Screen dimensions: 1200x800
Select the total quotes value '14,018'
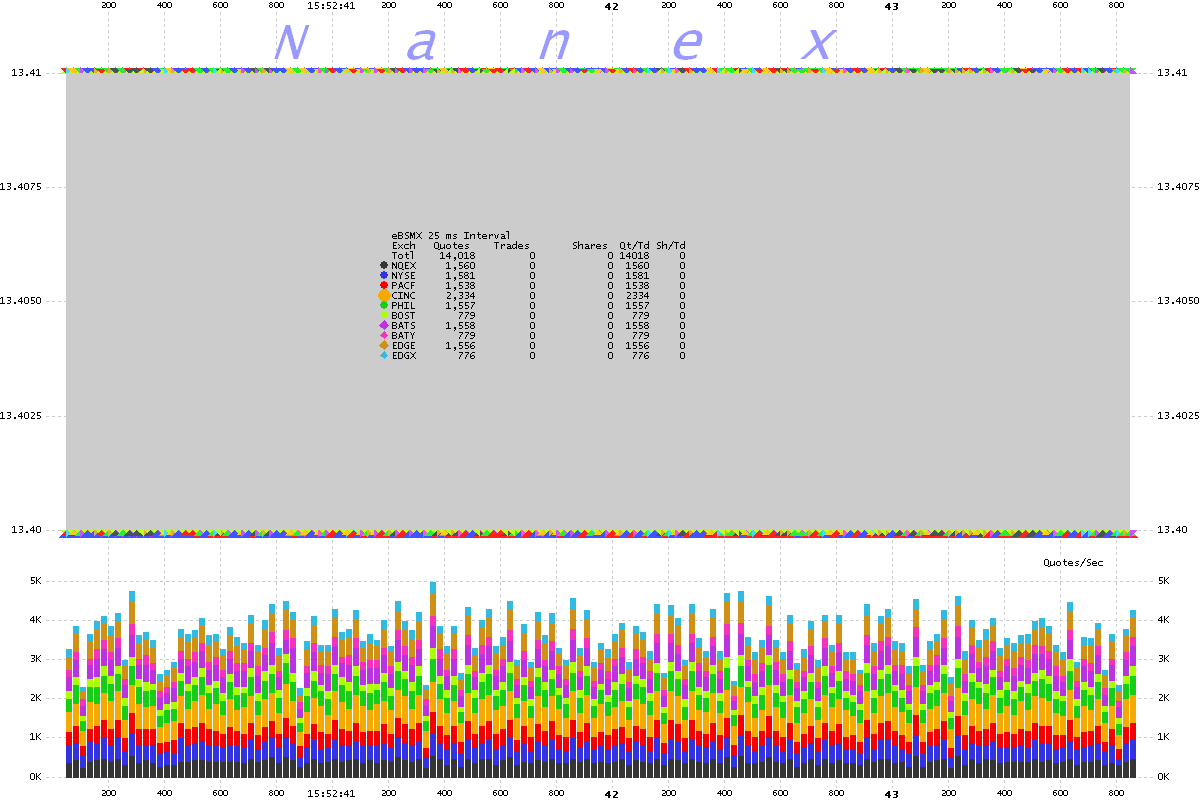[457, 255]
